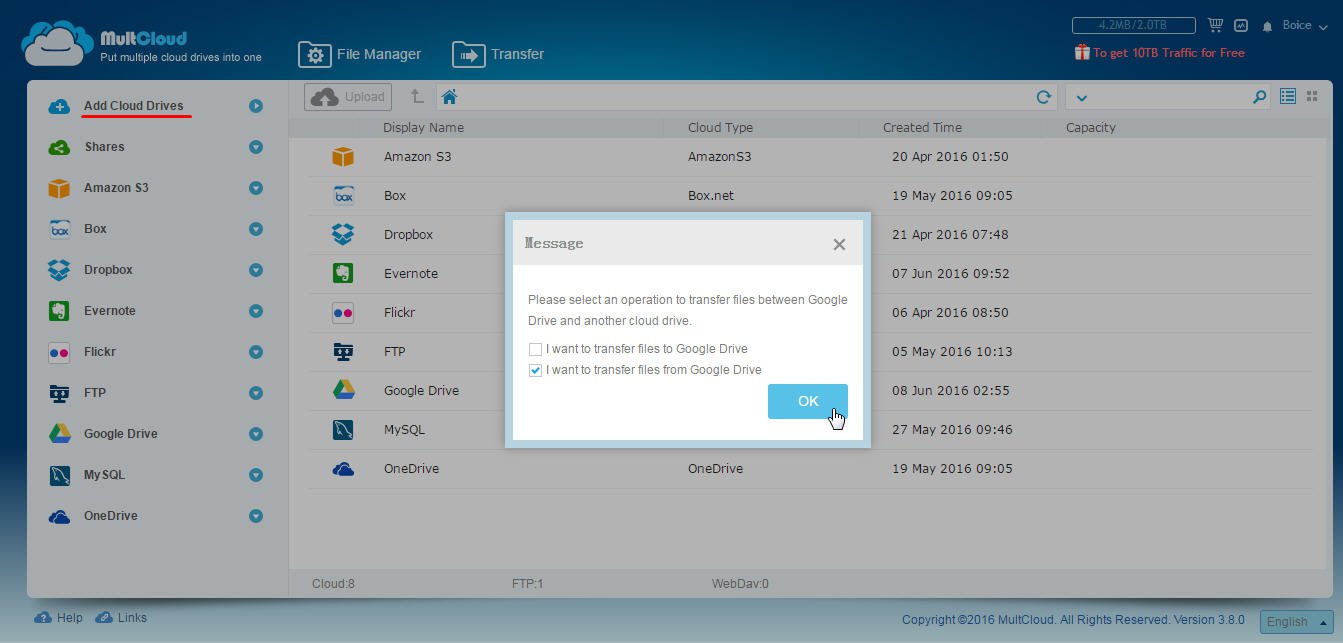Click 'To get 10TB Traffic for Free' link

(1167, 53)
